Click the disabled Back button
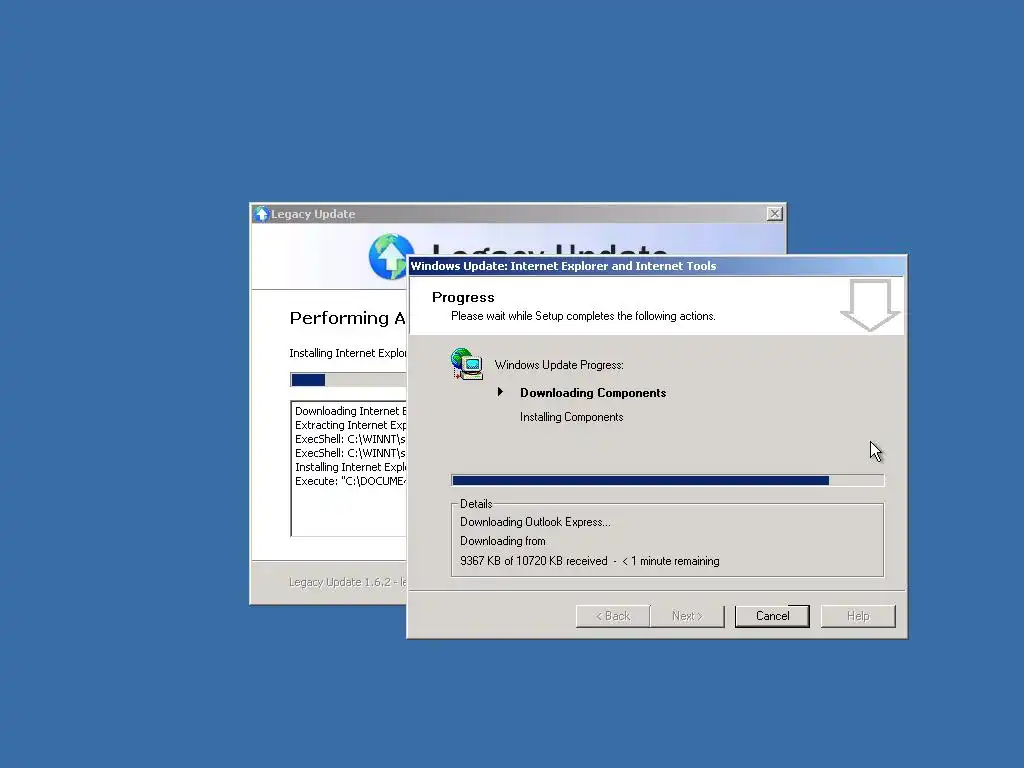Viewport: 1024px width, 768px height. (x=613, y=616)
